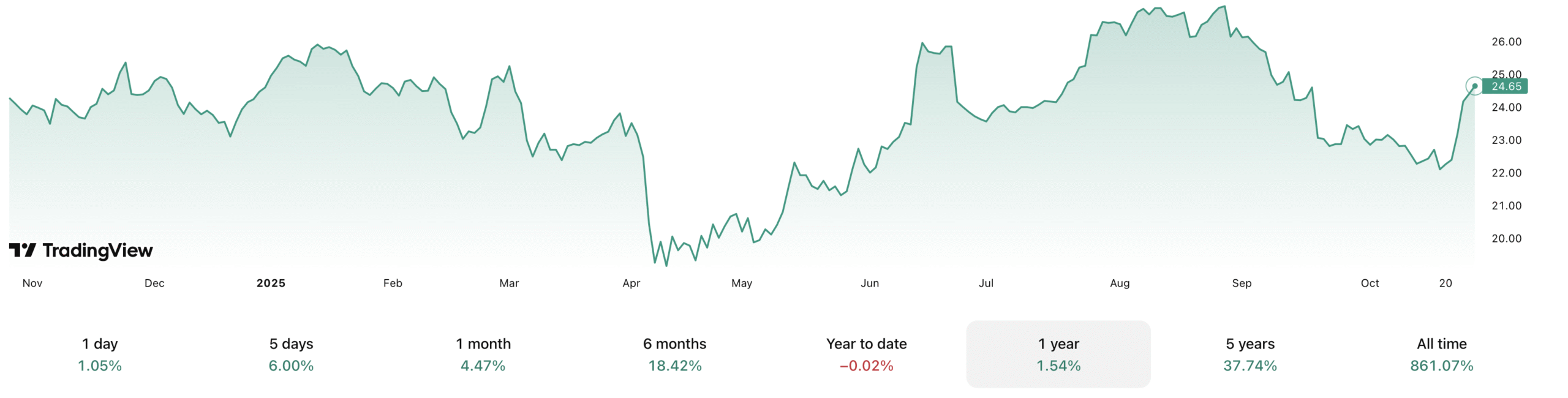Click the Jun label on time axis
1568x398 pixels.
point(870,283)
